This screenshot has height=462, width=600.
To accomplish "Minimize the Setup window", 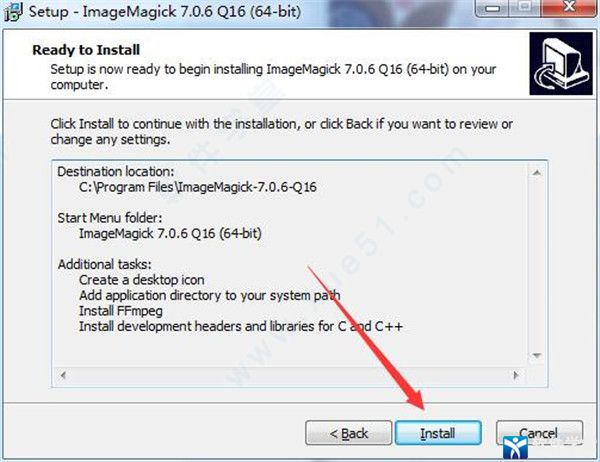I will click(x=492, y=8).
